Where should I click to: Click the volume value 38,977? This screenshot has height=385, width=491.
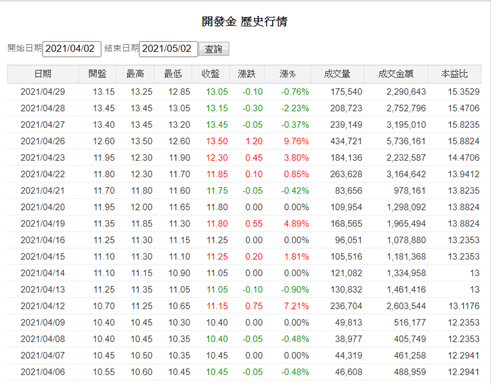(x=348, y=339)
